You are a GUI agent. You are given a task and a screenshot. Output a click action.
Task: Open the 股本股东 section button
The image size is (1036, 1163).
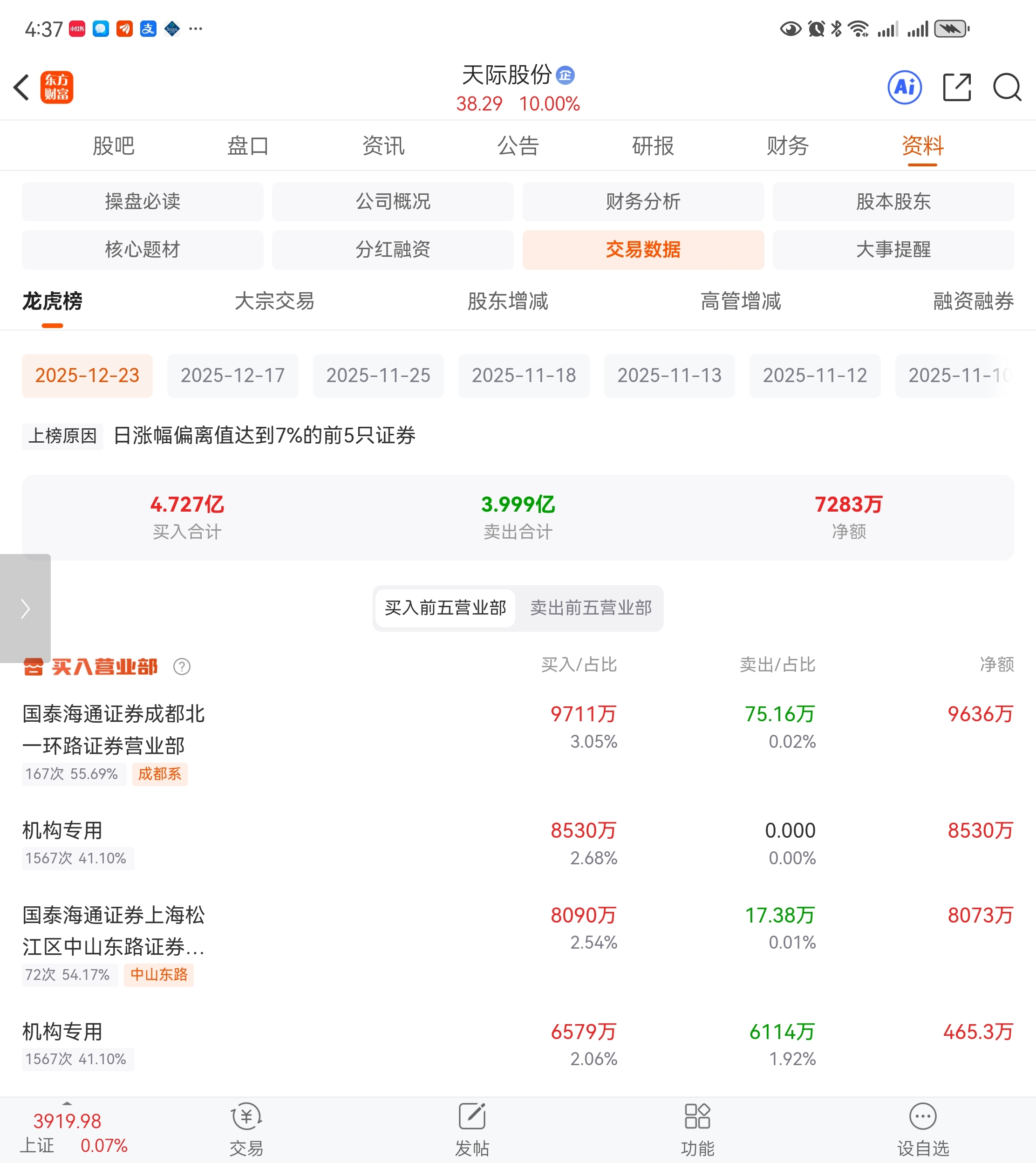[893, 201]
